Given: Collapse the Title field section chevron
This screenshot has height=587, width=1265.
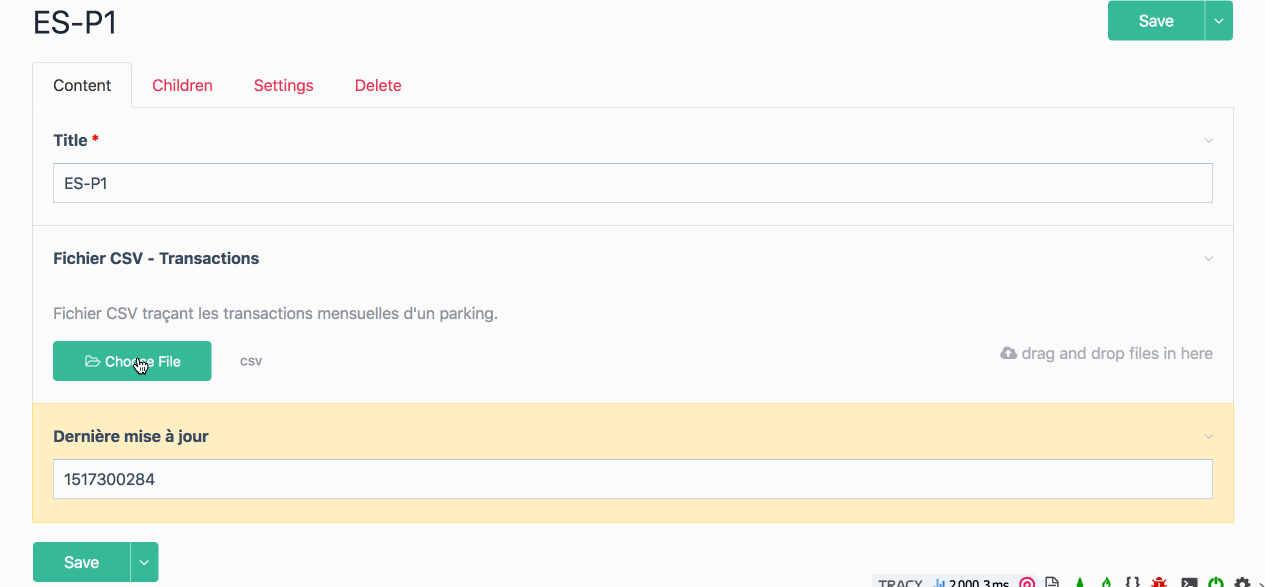Looking at the screenshot, I should point(1207,140).
